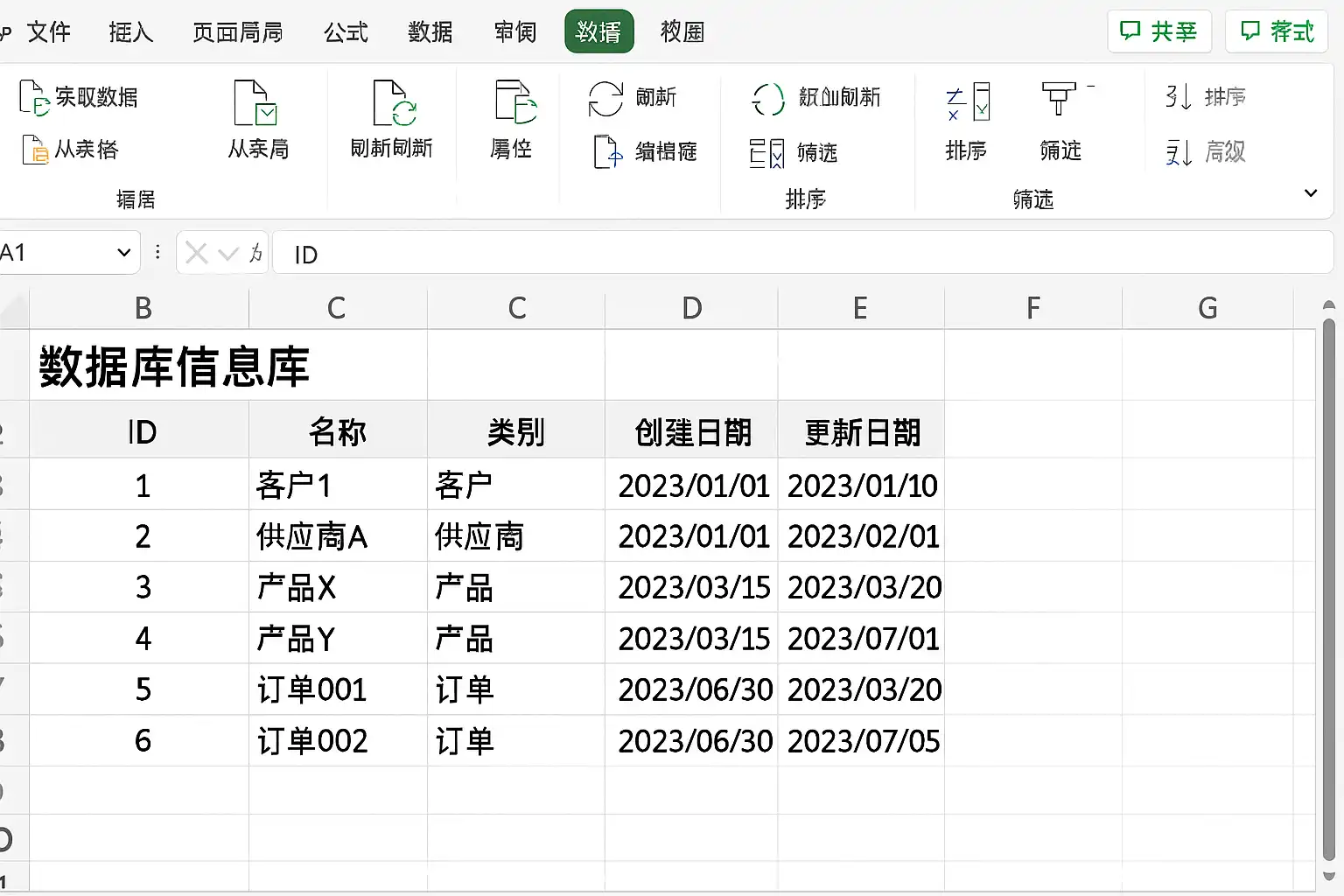This screenshot has height=896, width=1344.
Task: Click the formula bar input showing ID
Action: [802, 254]
